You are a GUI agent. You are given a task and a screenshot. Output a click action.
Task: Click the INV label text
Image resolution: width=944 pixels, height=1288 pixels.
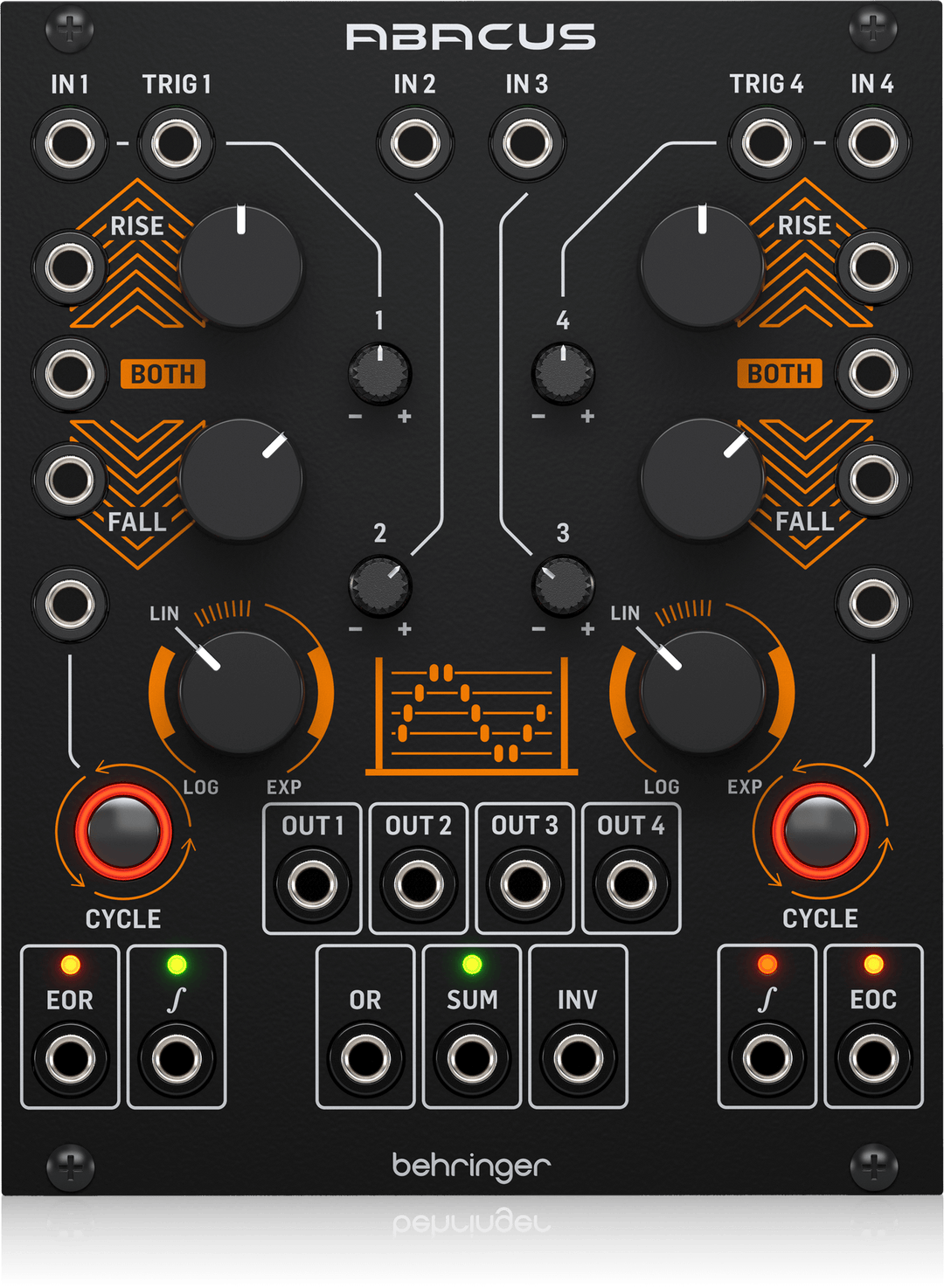coord(578,1000)
